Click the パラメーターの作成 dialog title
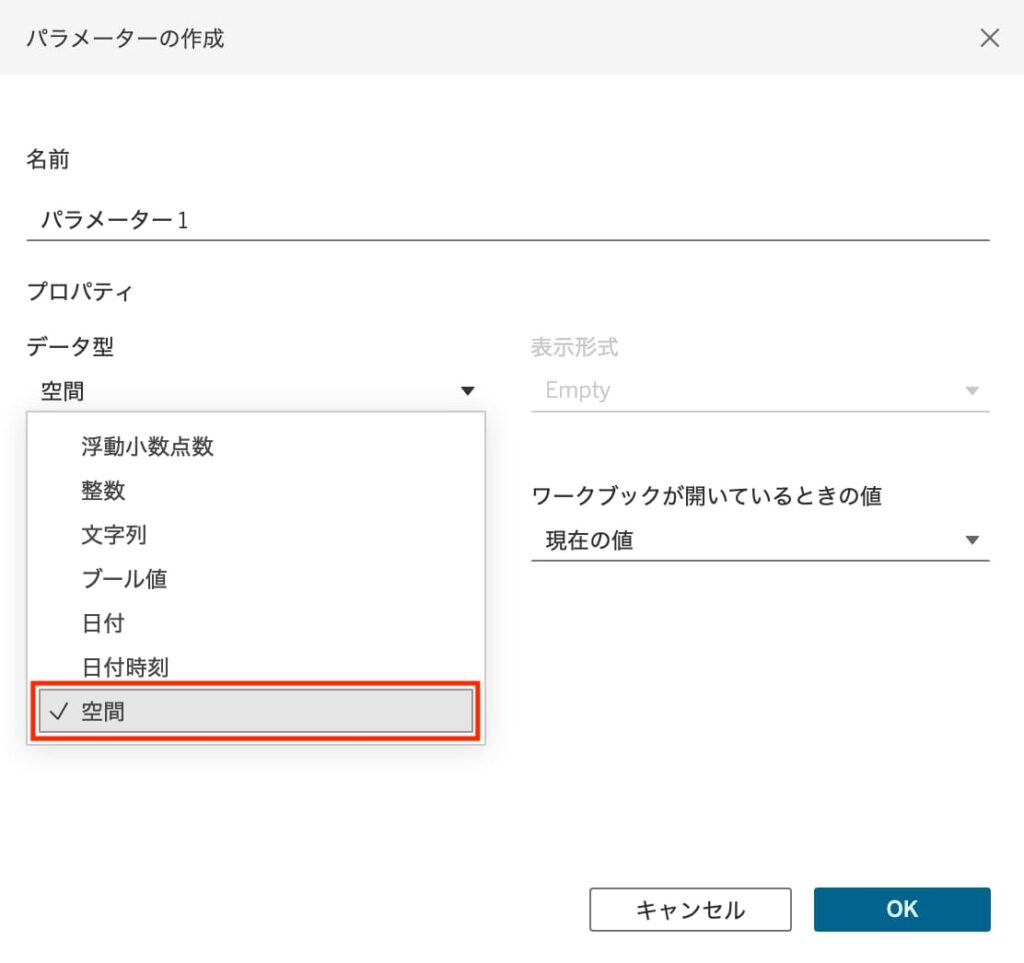Image resolution: width=1024 pixels, height=963 pixels. click(x=125, y=39)
